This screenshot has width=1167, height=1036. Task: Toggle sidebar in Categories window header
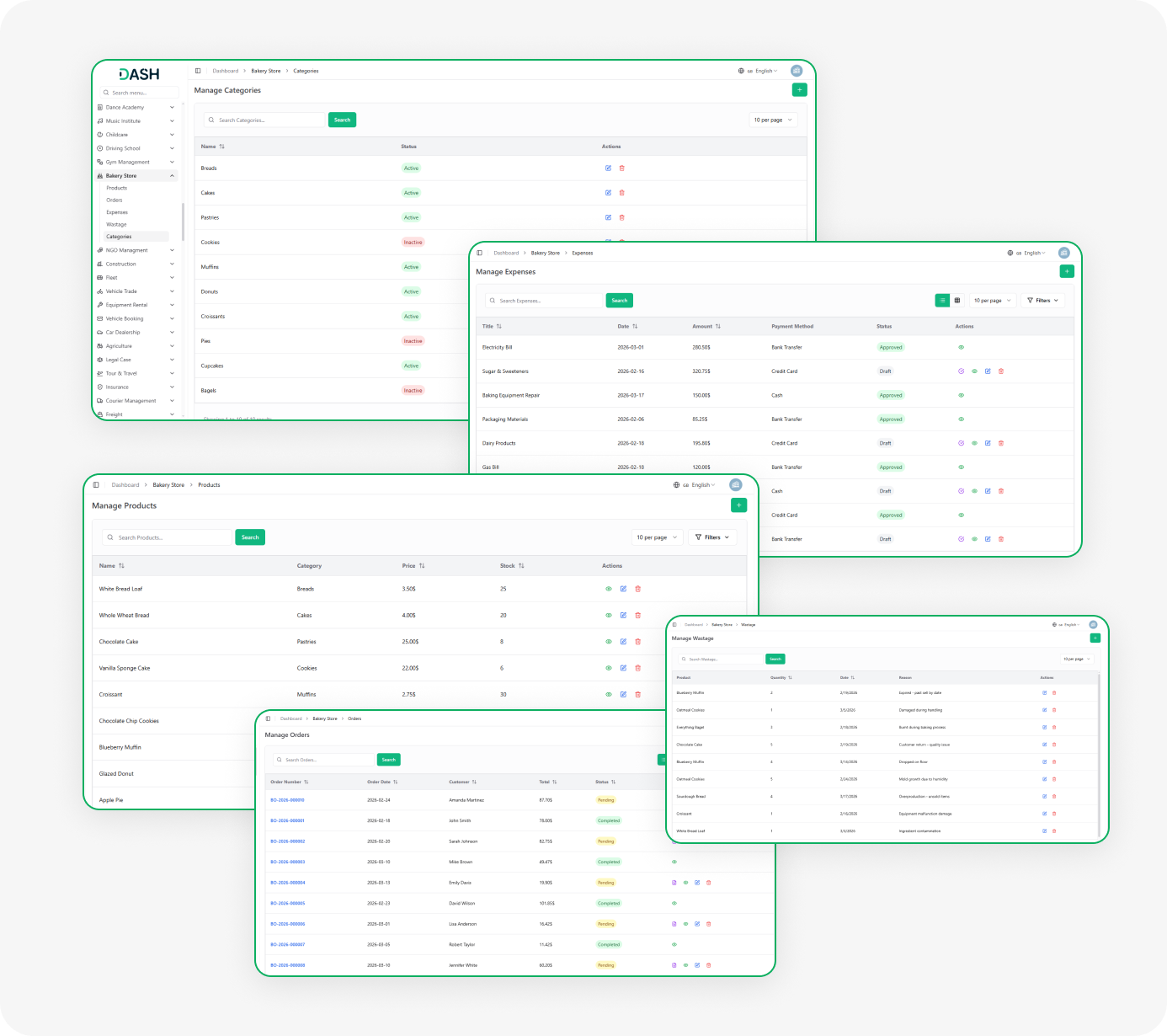pyautogui.click(x=198, y=71)
